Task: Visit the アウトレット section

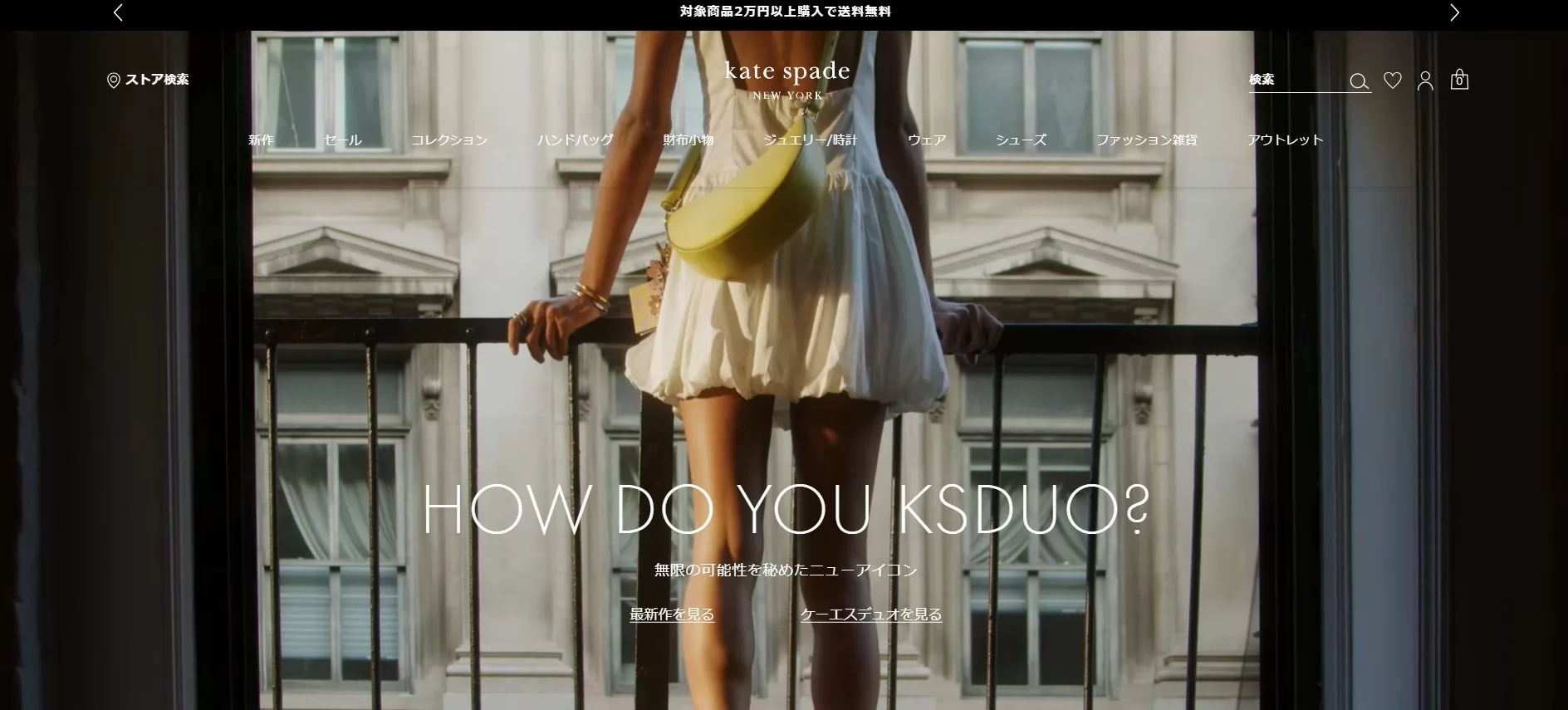Action: point(1285,140)
